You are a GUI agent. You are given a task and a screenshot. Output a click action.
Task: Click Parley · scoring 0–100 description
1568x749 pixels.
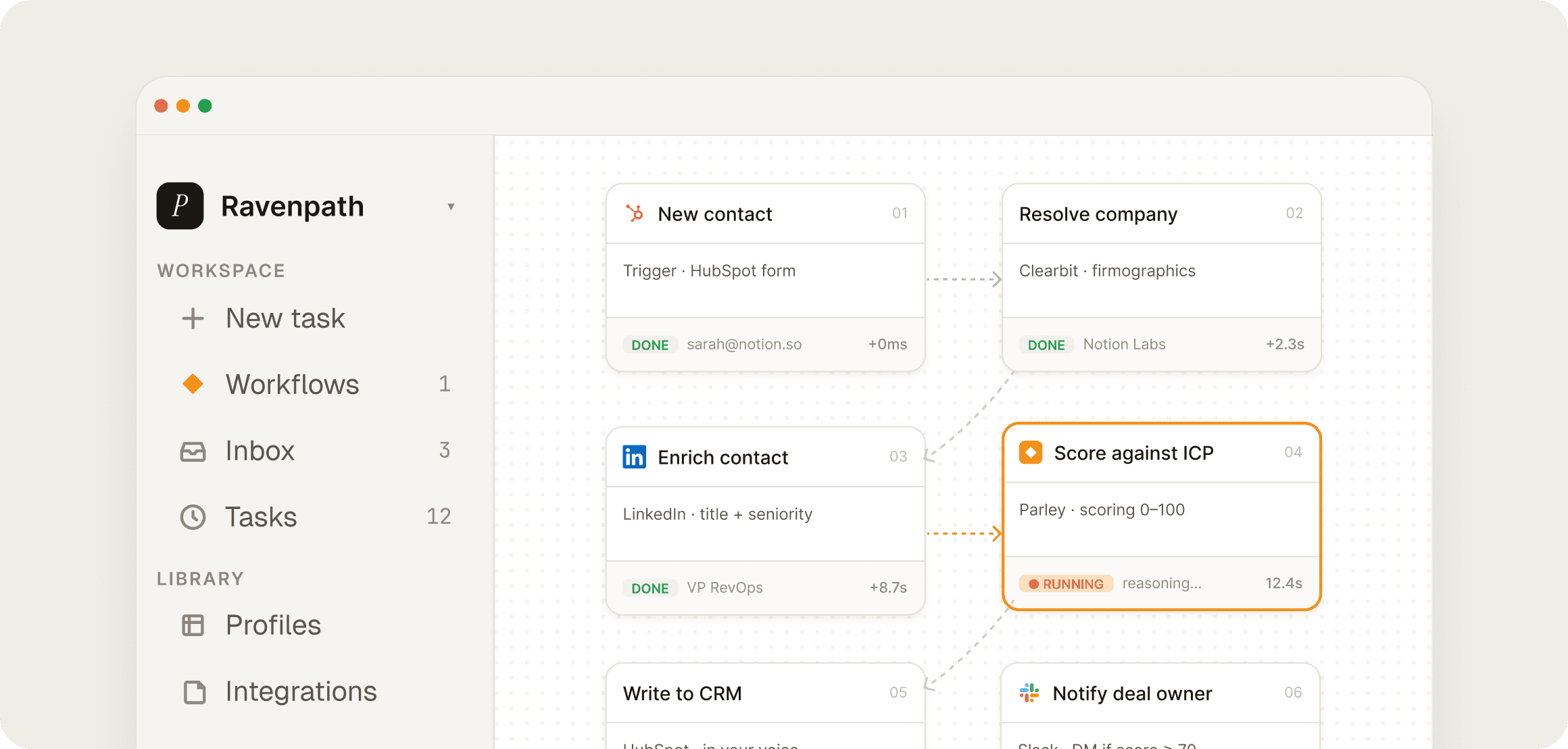click(x=1102, y=510)
